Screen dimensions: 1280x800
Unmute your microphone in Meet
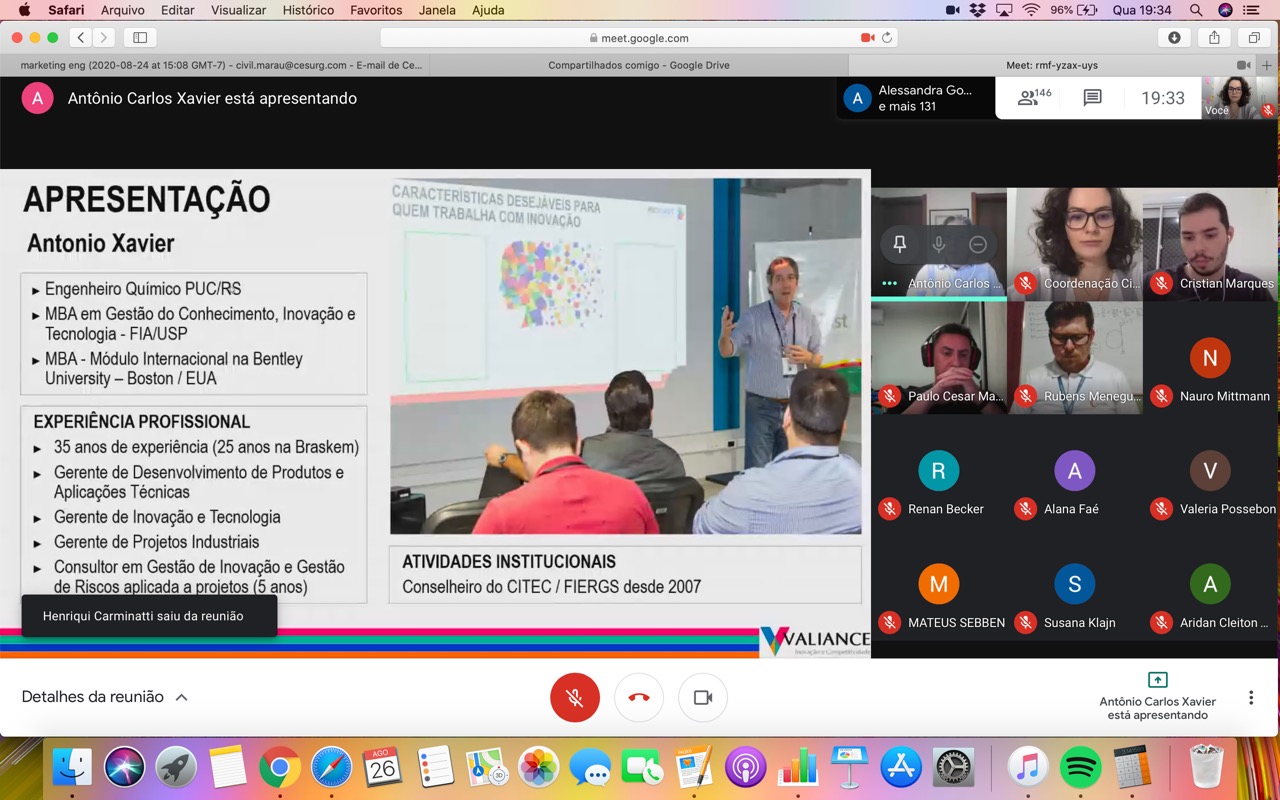[x=575, y=697]
